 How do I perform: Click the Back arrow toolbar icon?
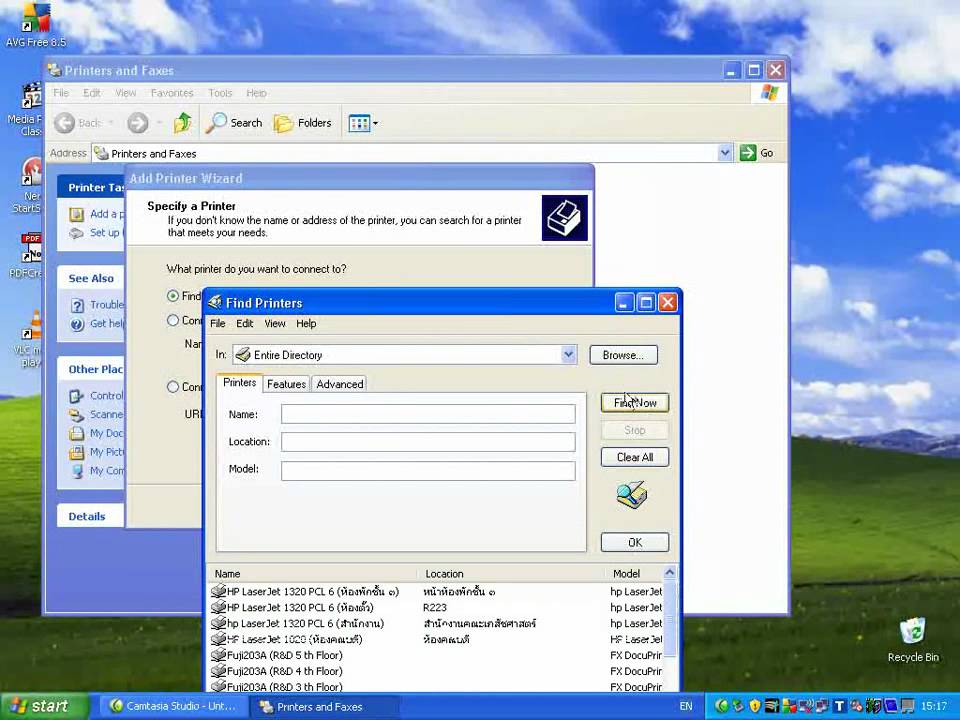point(64,123)
